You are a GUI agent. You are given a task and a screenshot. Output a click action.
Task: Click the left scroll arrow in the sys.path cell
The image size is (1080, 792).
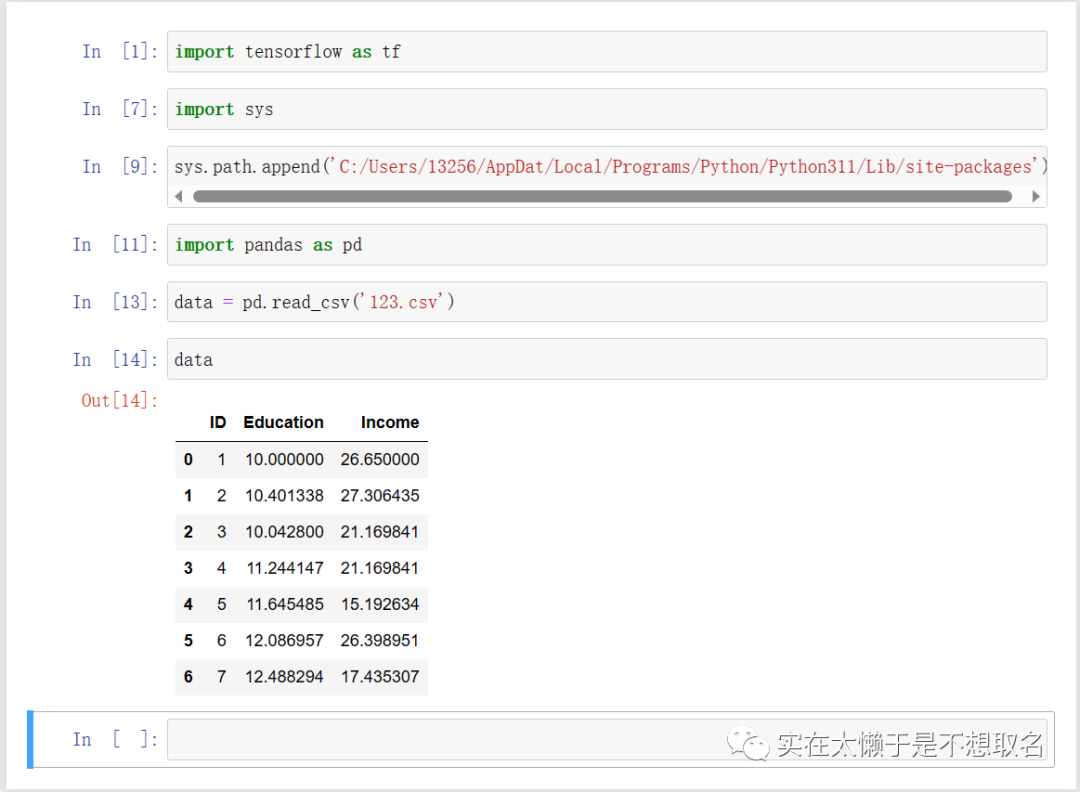click(x=179, y=196)
